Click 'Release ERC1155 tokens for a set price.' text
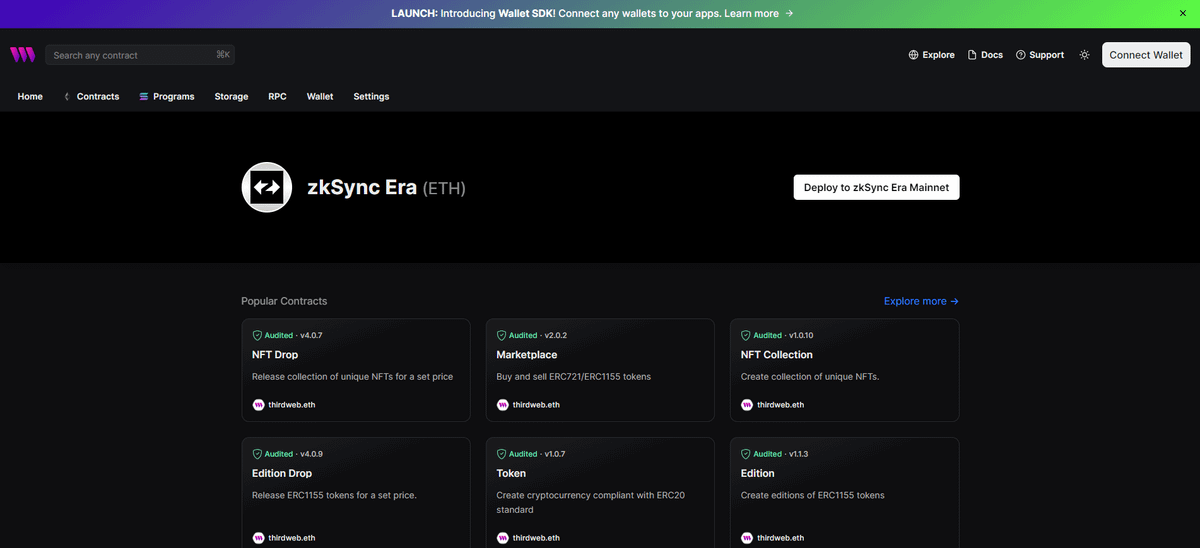The height and width of the screenshot is (548, 1200). 334,495
